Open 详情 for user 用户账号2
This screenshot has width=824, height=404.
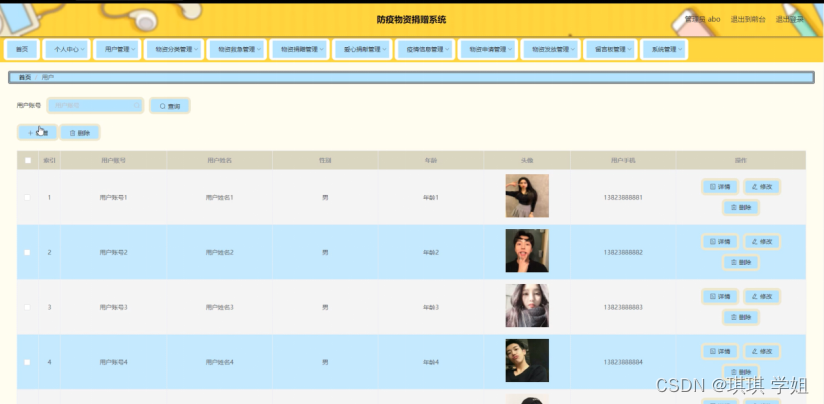pos(720,242)
